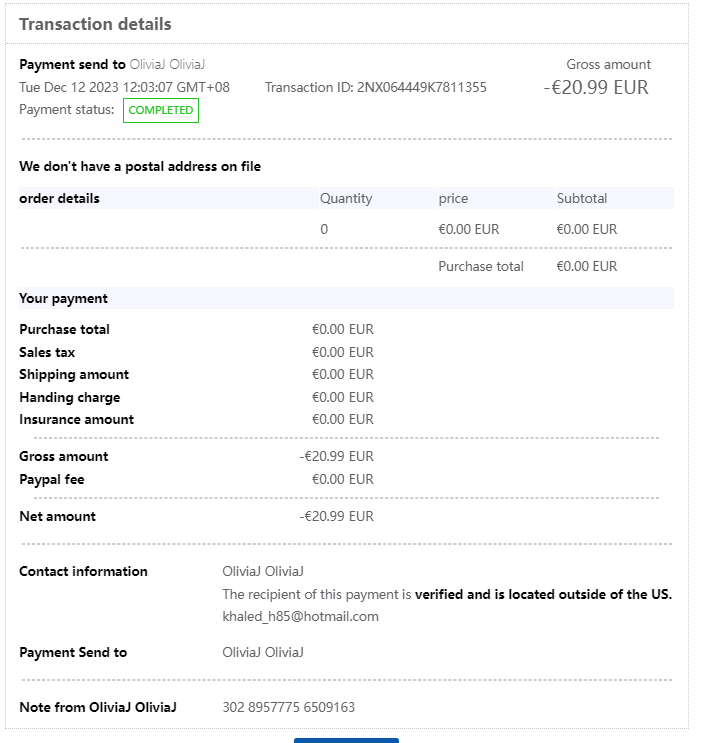Click the order details column header

point(59,198)
